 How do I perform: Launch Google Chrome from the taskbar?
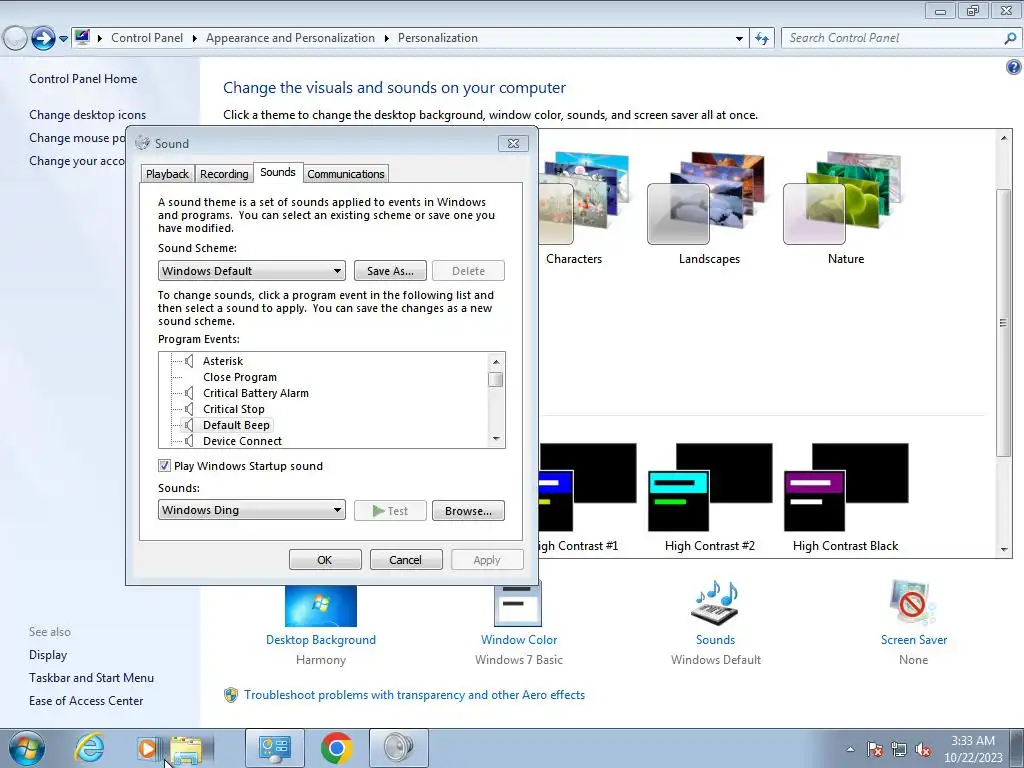click(x=337, y=748)
